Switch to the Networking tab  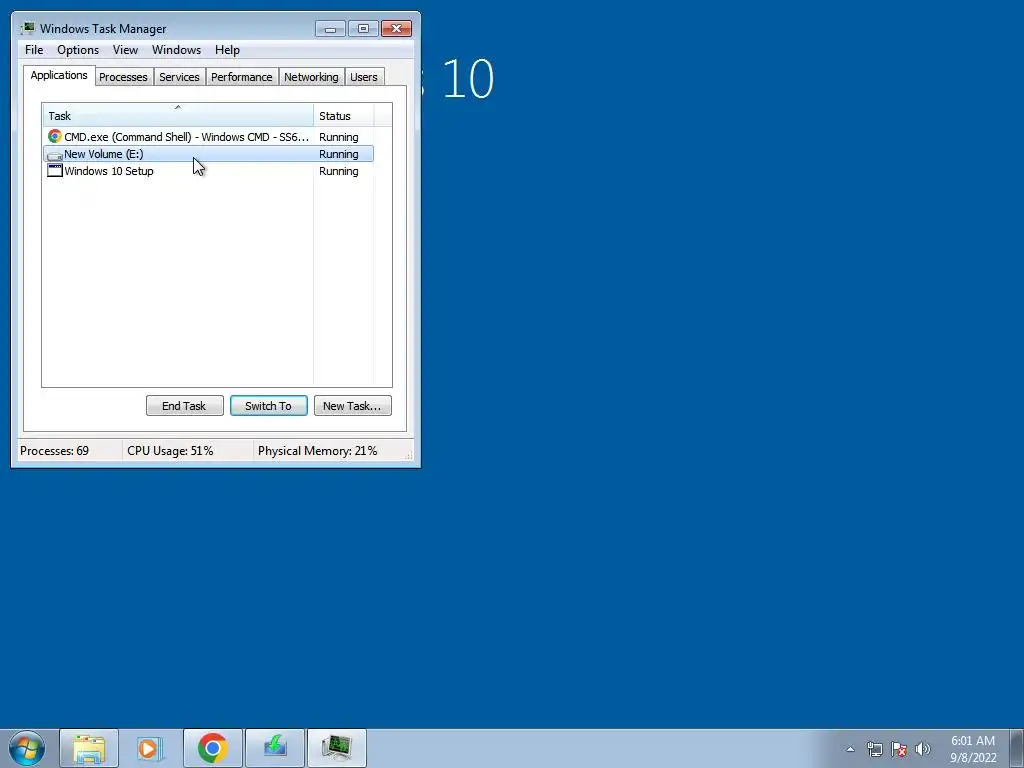[x=311, y=77]
